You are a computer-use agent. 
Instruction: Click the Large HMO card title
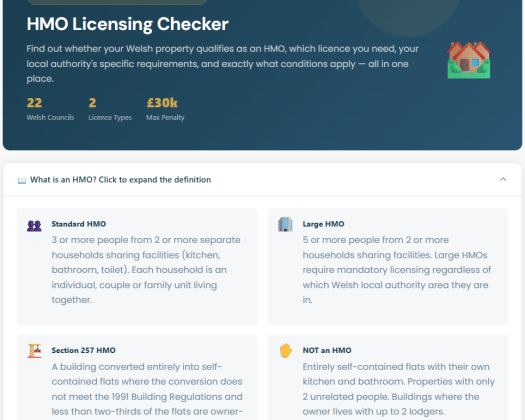point(323,224)
